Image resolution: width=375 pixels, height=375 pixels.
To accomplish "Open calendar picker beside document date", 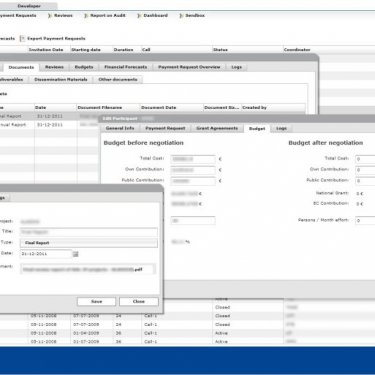I will click(76, 254).
